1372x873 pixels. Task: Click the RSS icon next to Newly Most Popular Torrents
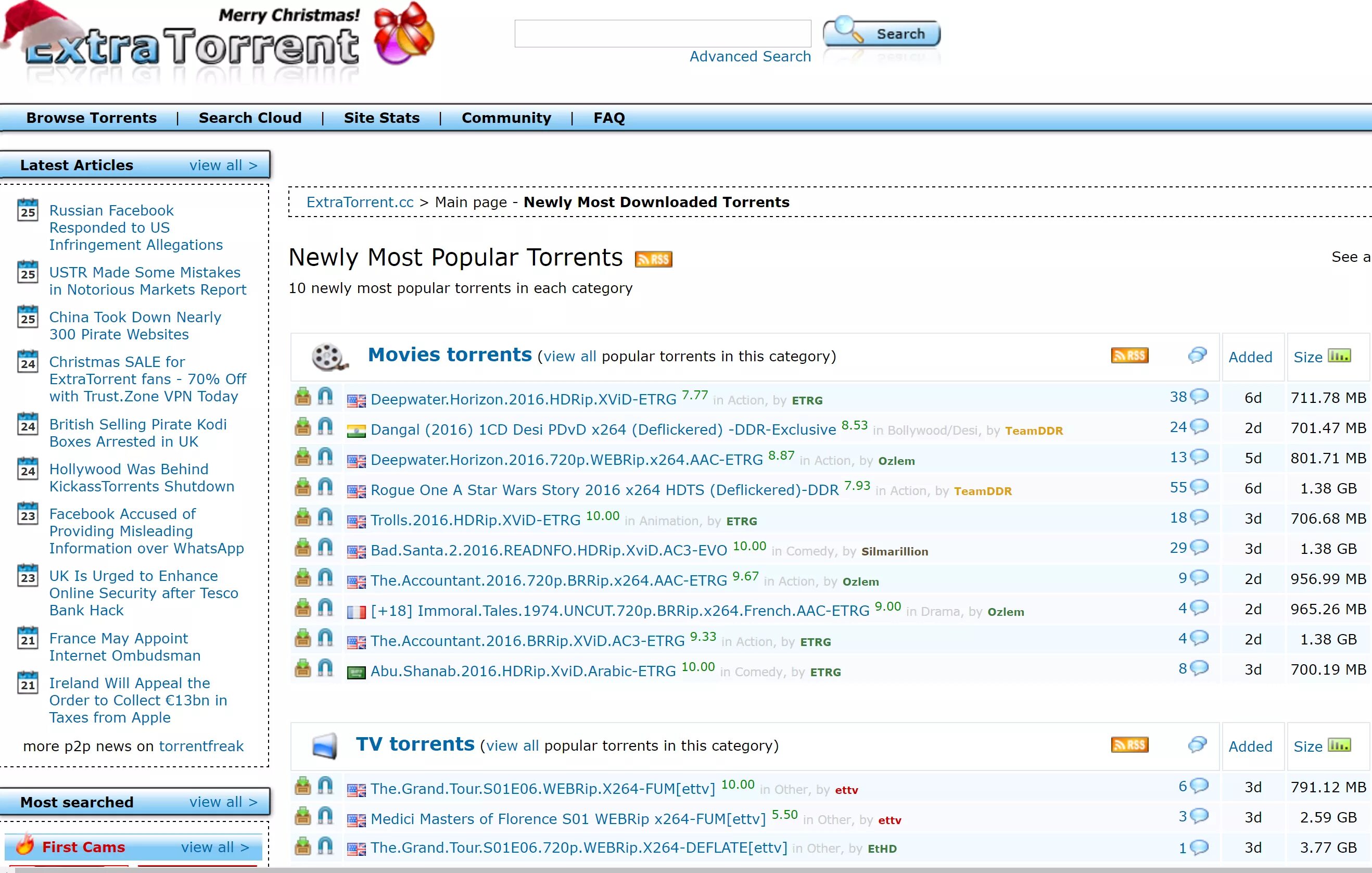[653, 258]
